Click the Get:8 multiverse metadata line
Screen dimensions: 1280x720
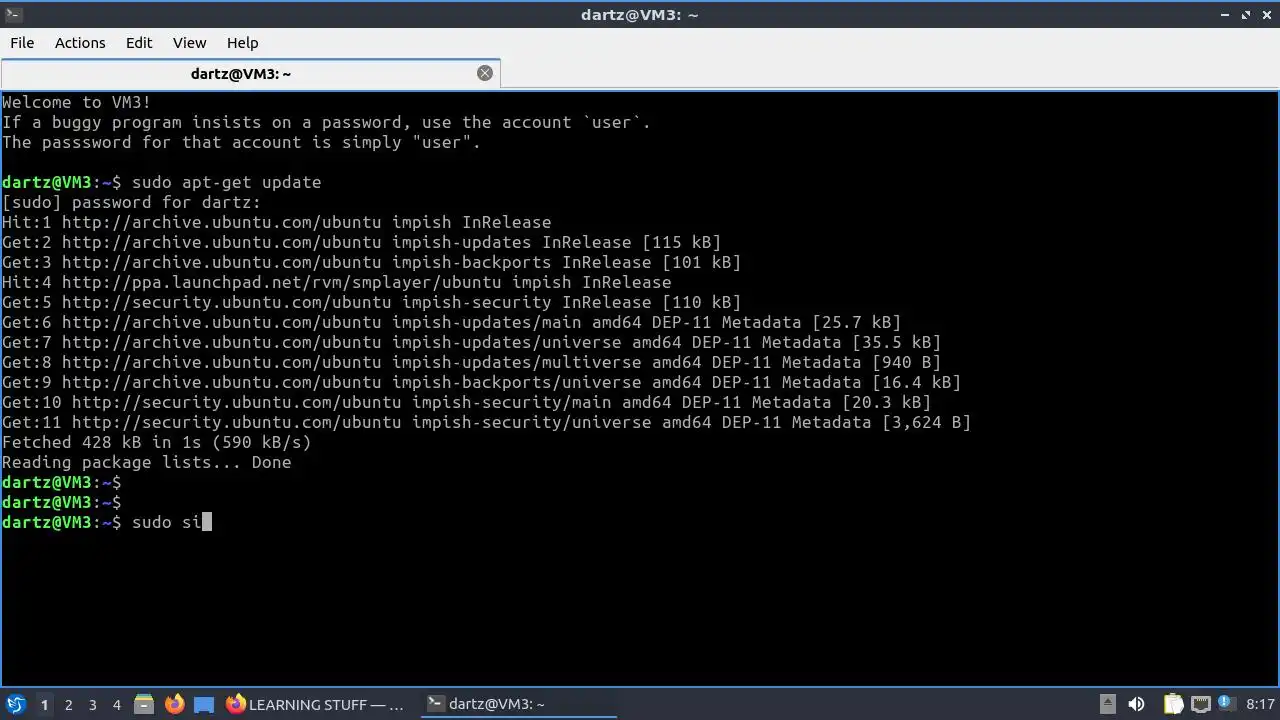point(471,362)
